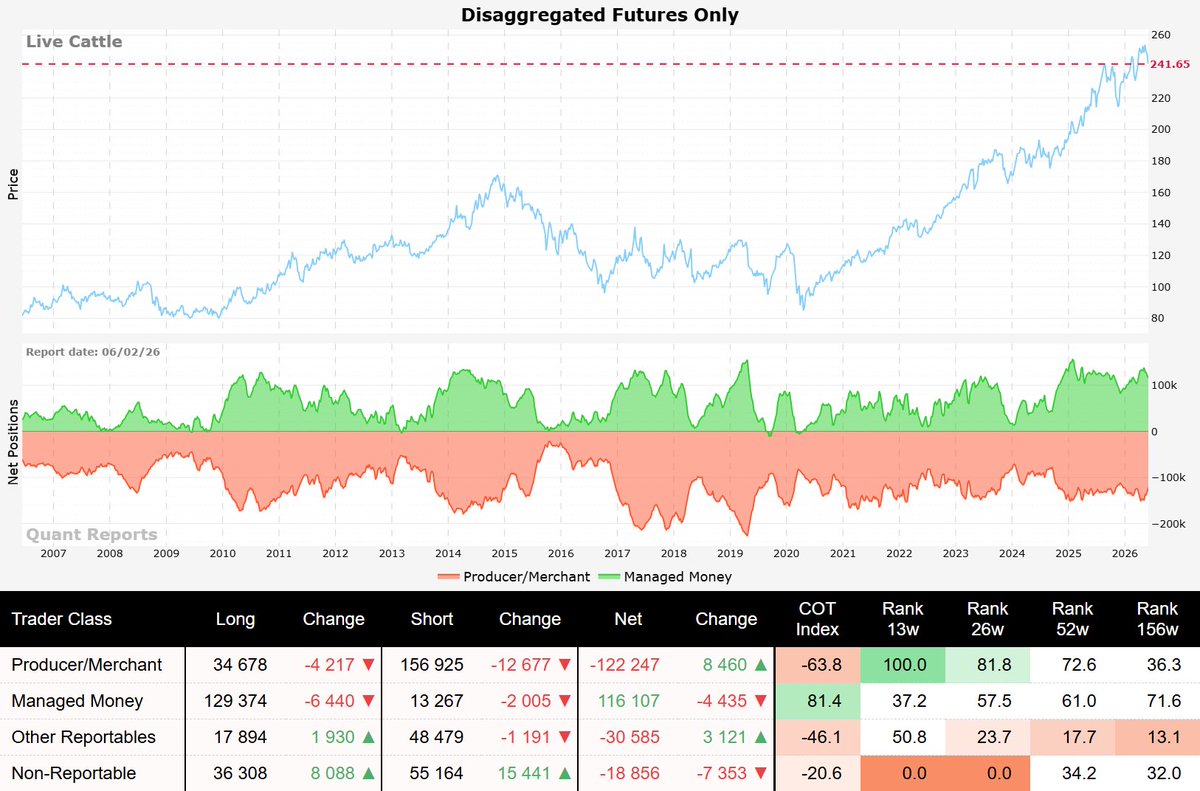Select the Trader Class column header

click(61, 619)
